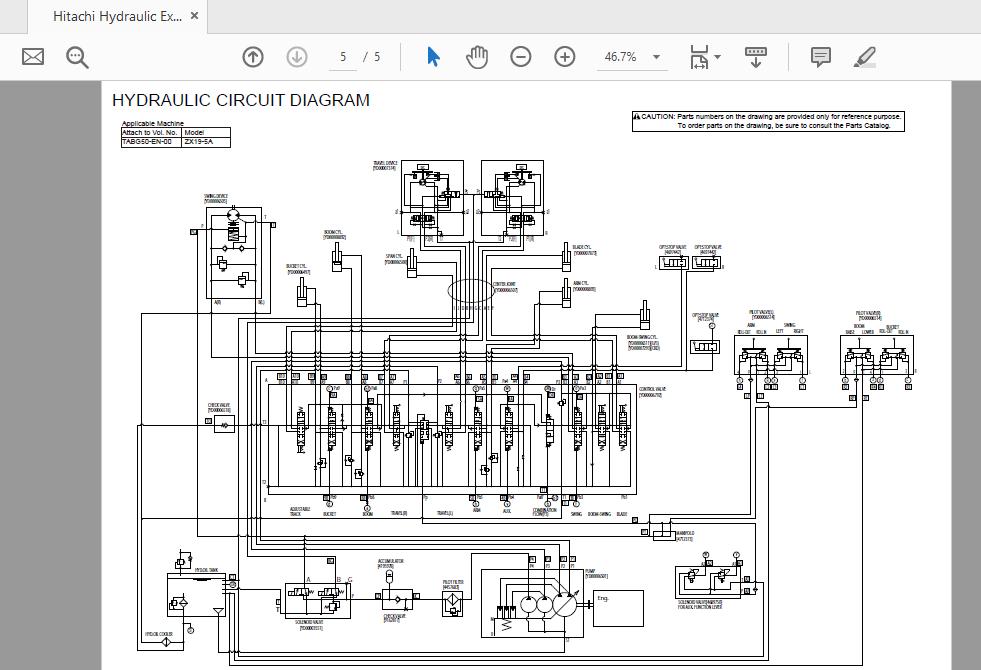This screenshot has width=981, height=670.
Task: Email the document using the envelope icon
Action: (x=32, y=57)
